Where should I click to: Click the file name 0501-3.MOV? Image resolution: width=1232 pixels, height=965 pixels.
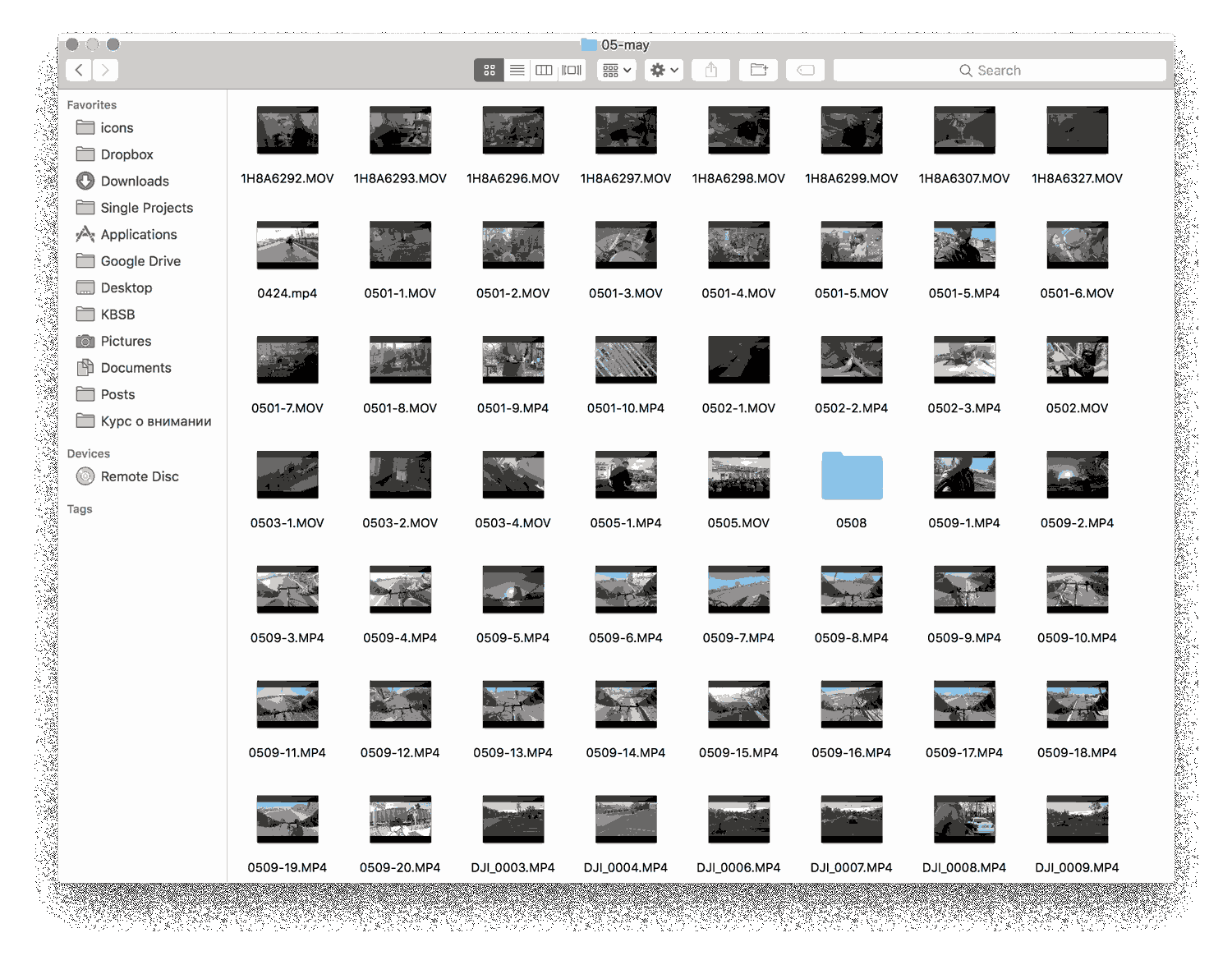click(626, 293)
